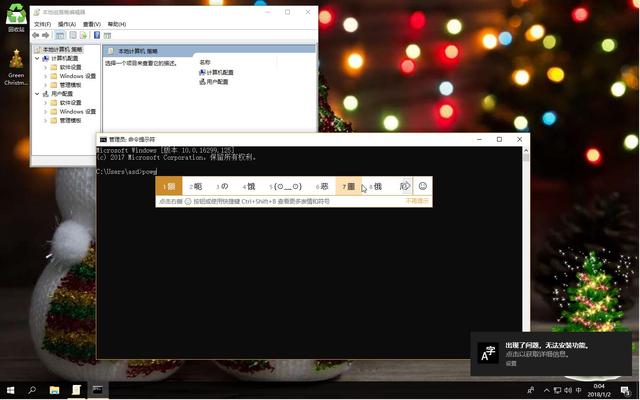Image resolution: width=640 pixels, height=400 pixels.
Task: Pick IME candidate 3 の
Action: (222, 187)
